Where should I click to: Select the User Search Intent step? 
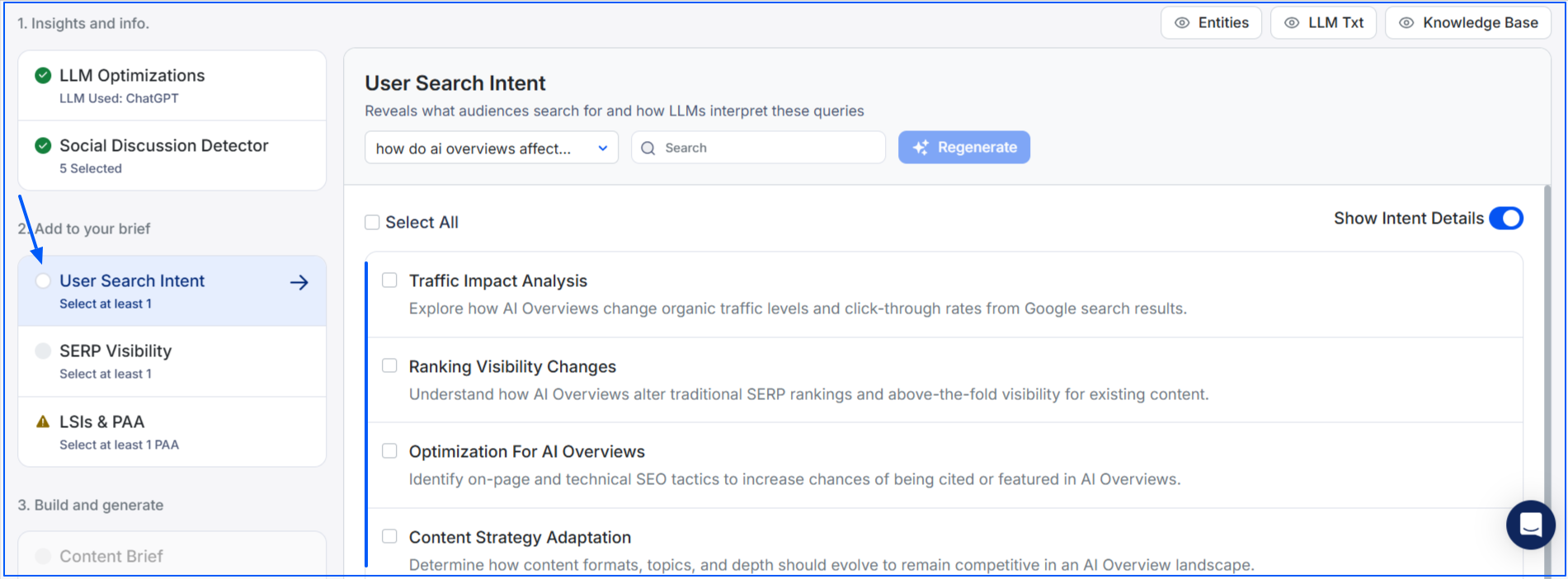pyautogui.click(x=172, y=291)
